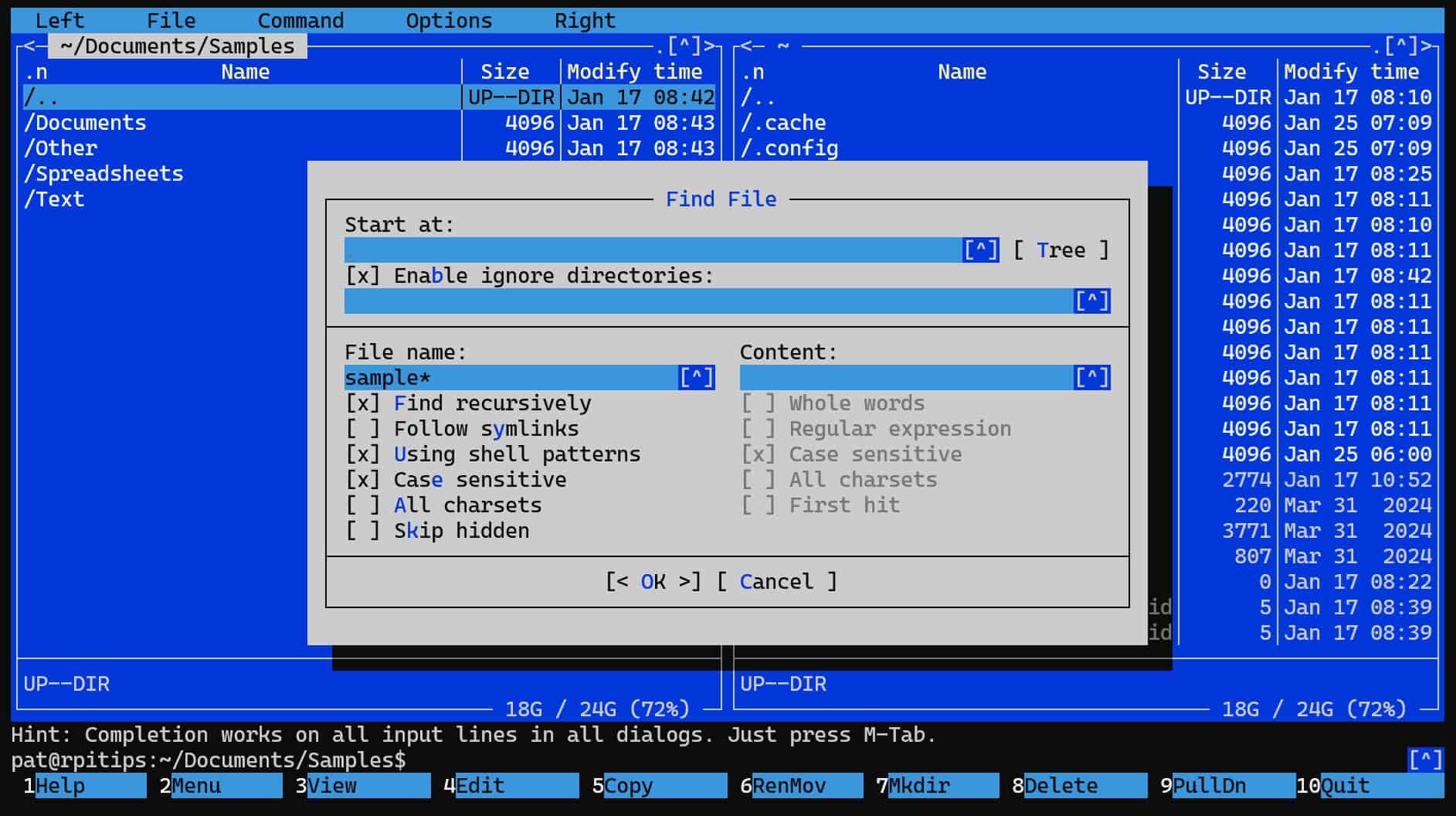
Task: Open the Options menu
Action: pos(449,21)
